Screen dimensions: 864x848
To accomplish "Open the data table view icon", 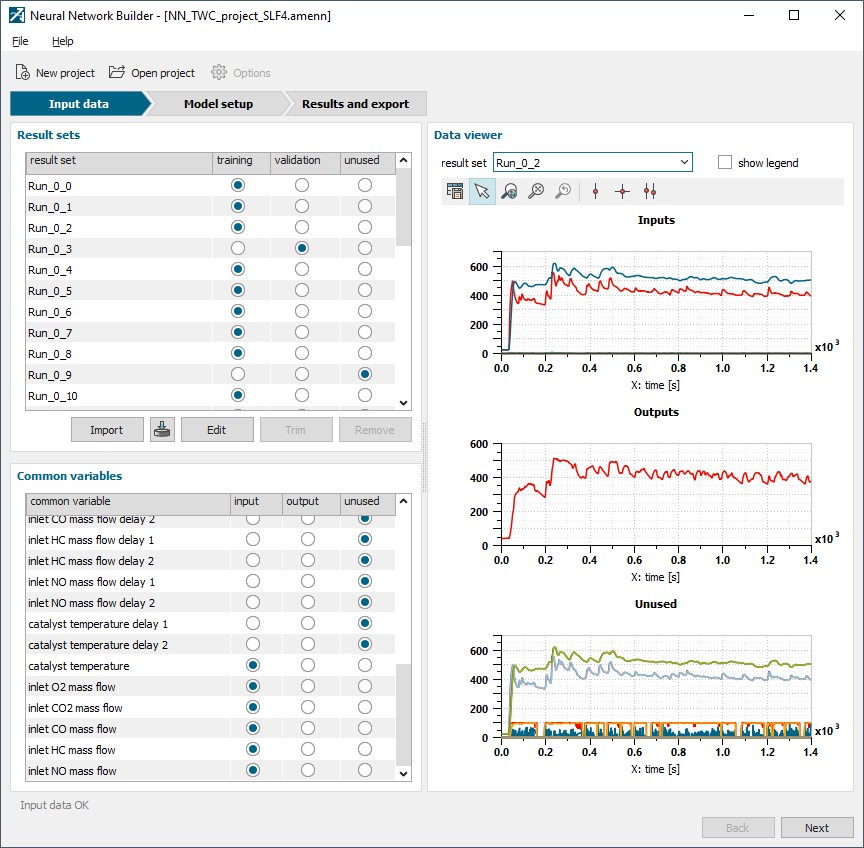I will point(455,191).
